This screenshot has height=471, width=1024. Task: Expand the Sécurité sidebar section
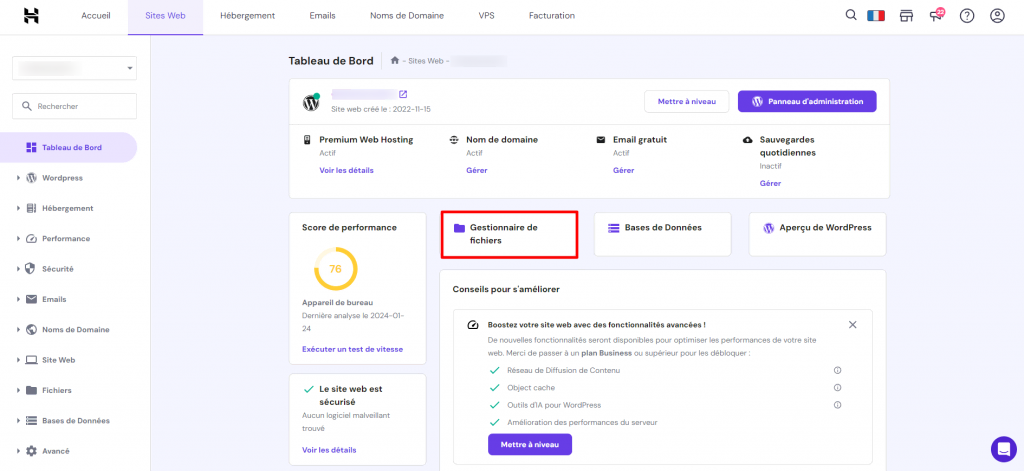(57, 269)
